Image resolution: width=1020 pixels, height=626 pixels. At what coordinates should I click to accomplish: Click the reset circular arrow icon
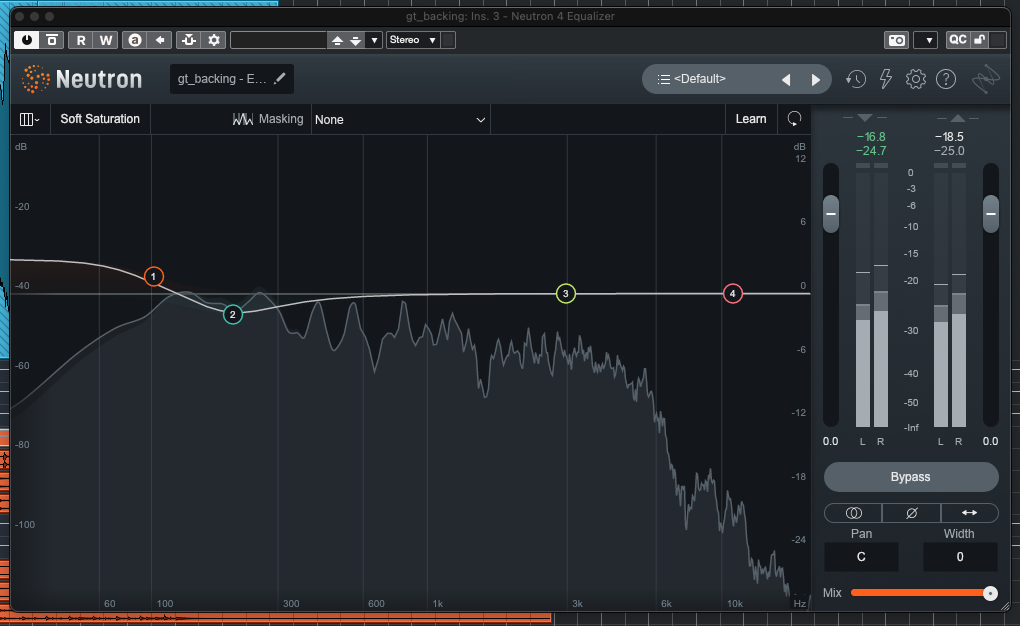794,119
